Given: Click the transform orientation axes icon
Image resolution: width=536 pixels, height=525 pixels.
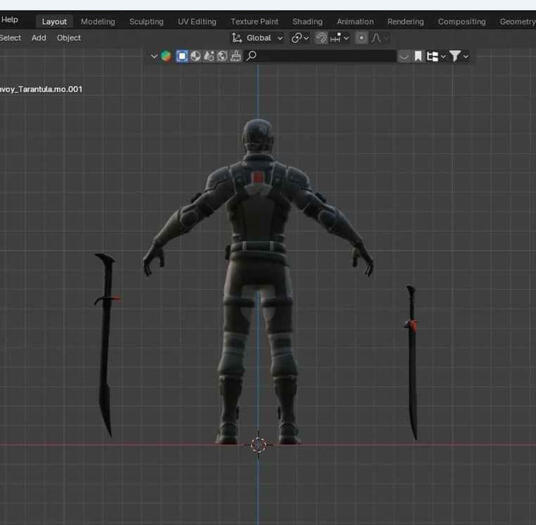Looking at the screenshot, I should [x=237, y=38].
